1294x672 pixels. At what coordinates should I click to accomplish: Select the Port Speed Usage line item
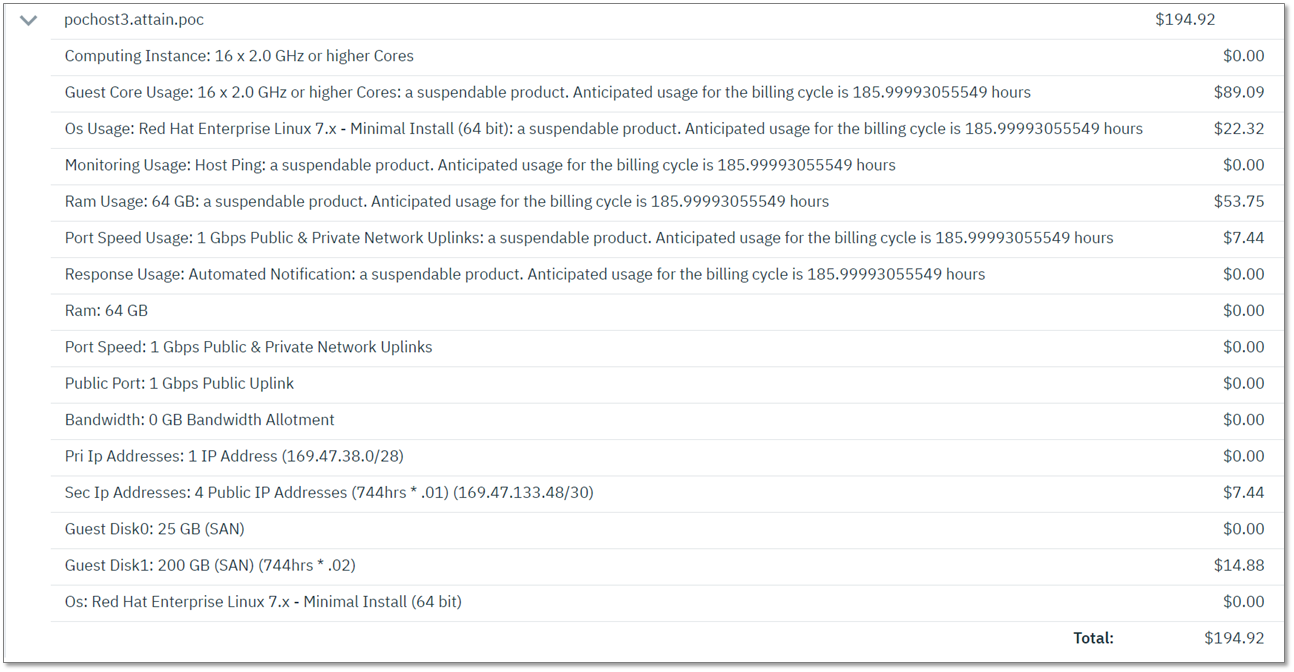(588, 238)
